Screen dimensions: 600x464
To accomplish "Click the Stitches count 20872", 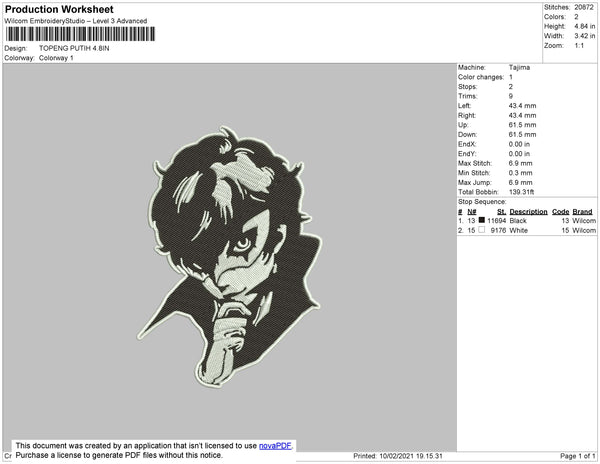I will [584, 7].
